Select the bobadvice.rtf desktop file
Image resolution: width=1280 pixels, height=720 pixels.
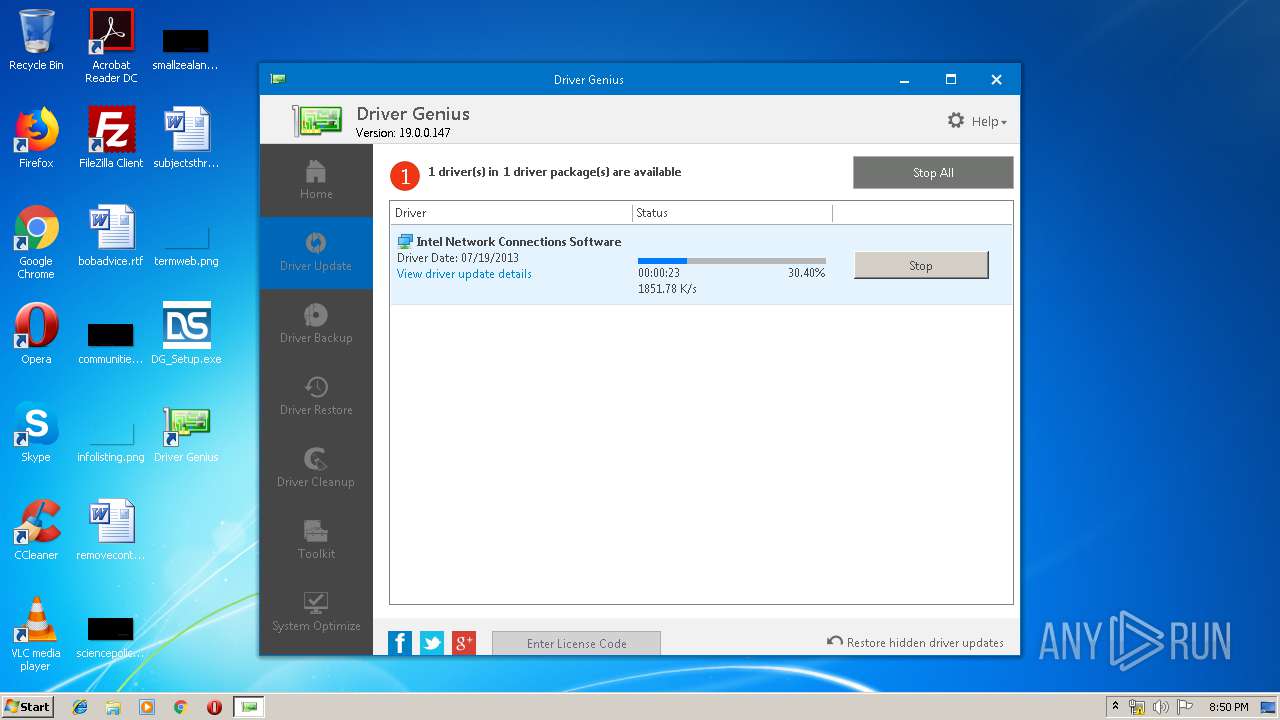click(111, 237)
